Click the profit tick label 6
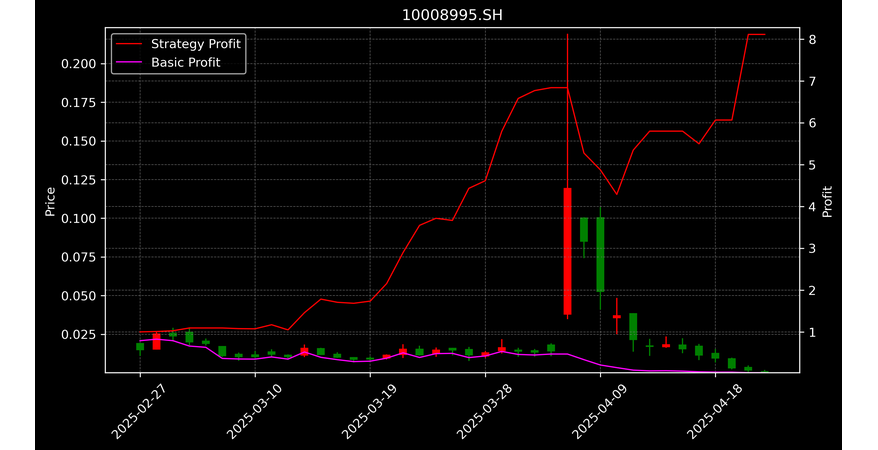 pos(811,123)
